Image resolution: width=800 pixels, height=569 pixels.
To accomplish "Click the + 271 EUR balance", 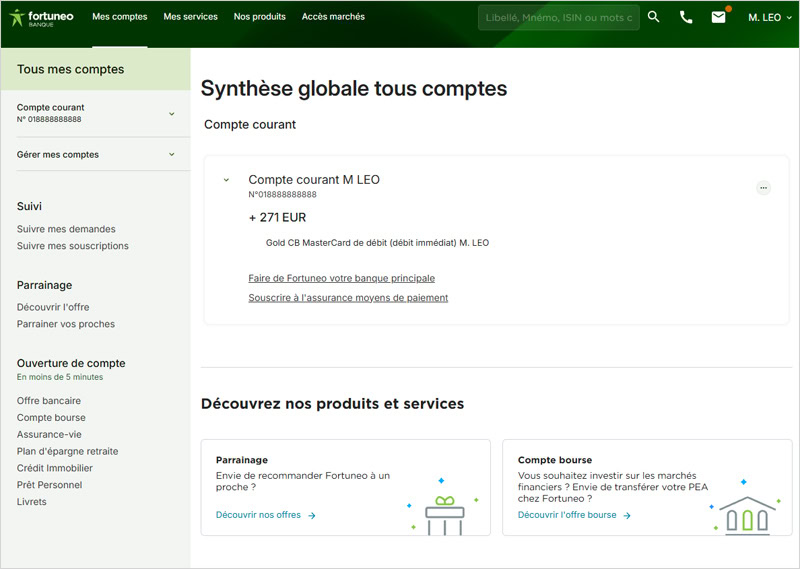I will (x=277, y=217).
